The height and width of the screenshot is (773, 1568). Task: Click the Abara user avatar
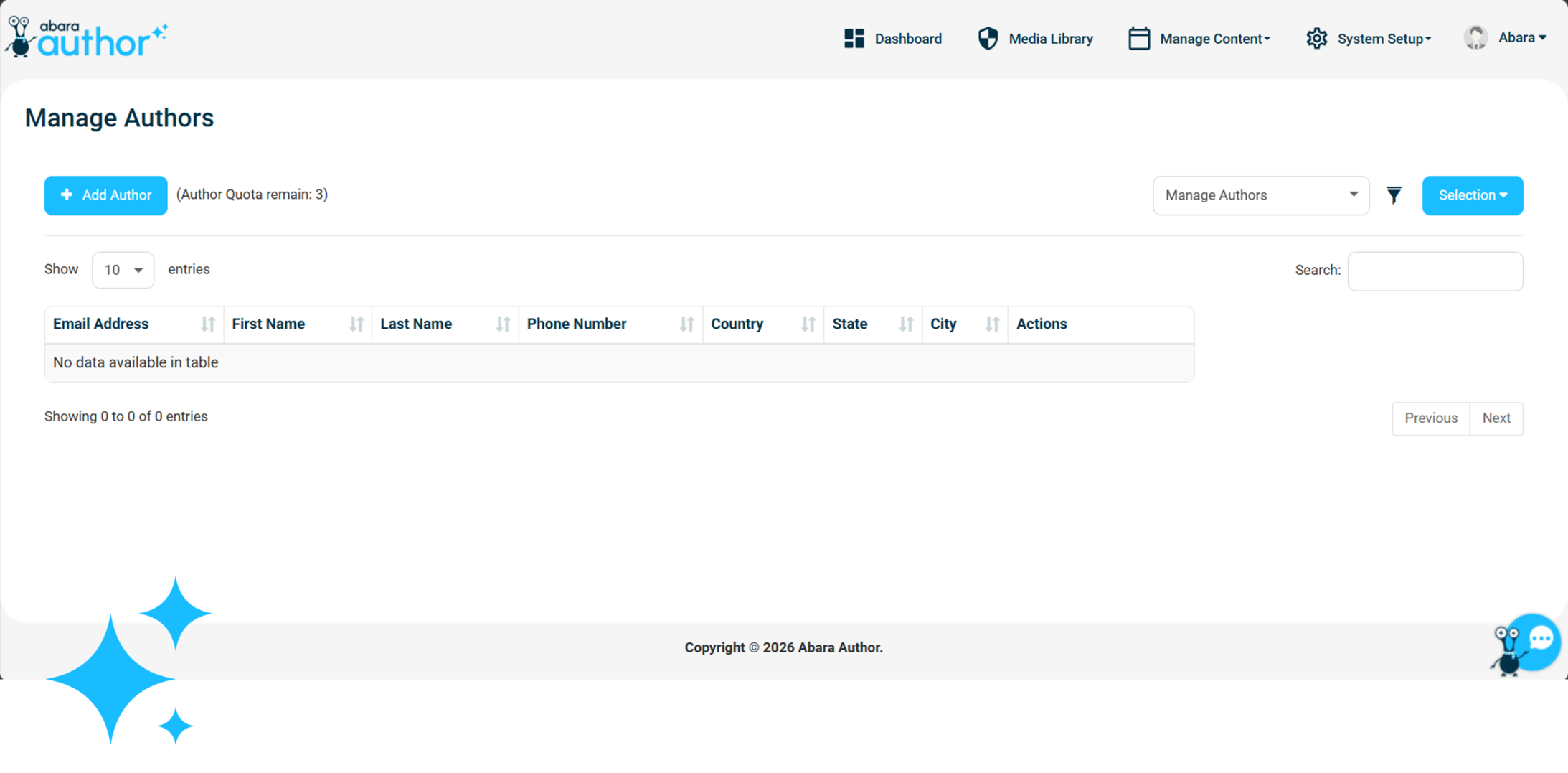[1475, 37]
